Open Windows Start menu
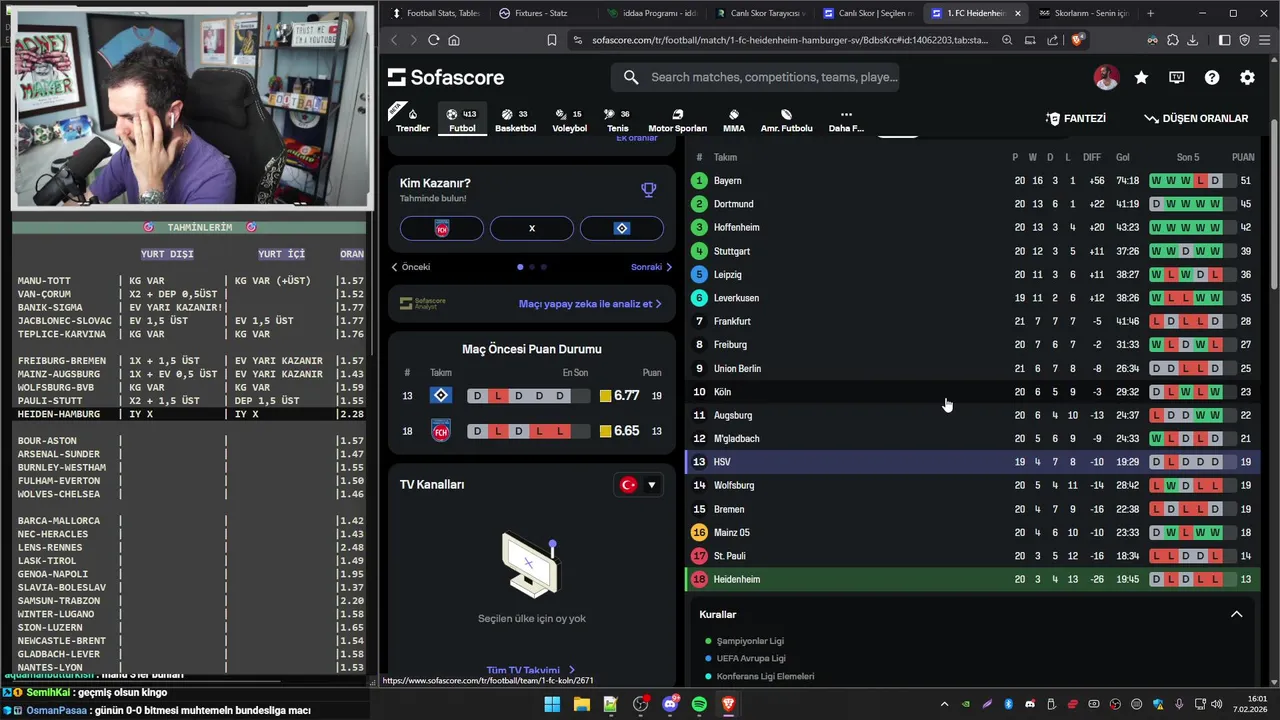This screenshot has width=1280, height=720. [x=552, y=704]
